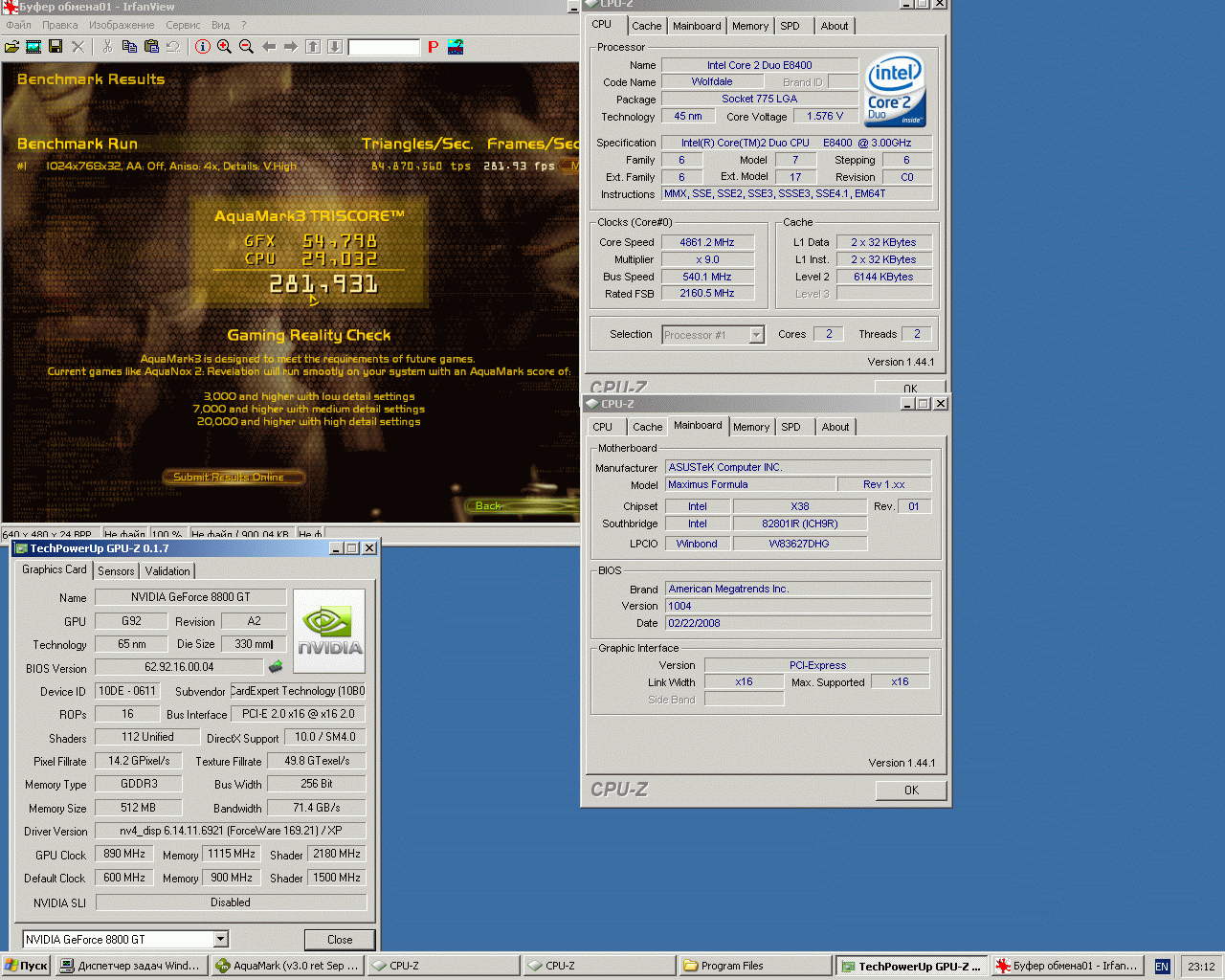1225x980 pixels.
Task: Copy icon in IrfanView toolbar
Action: click(x=129, y=46)
